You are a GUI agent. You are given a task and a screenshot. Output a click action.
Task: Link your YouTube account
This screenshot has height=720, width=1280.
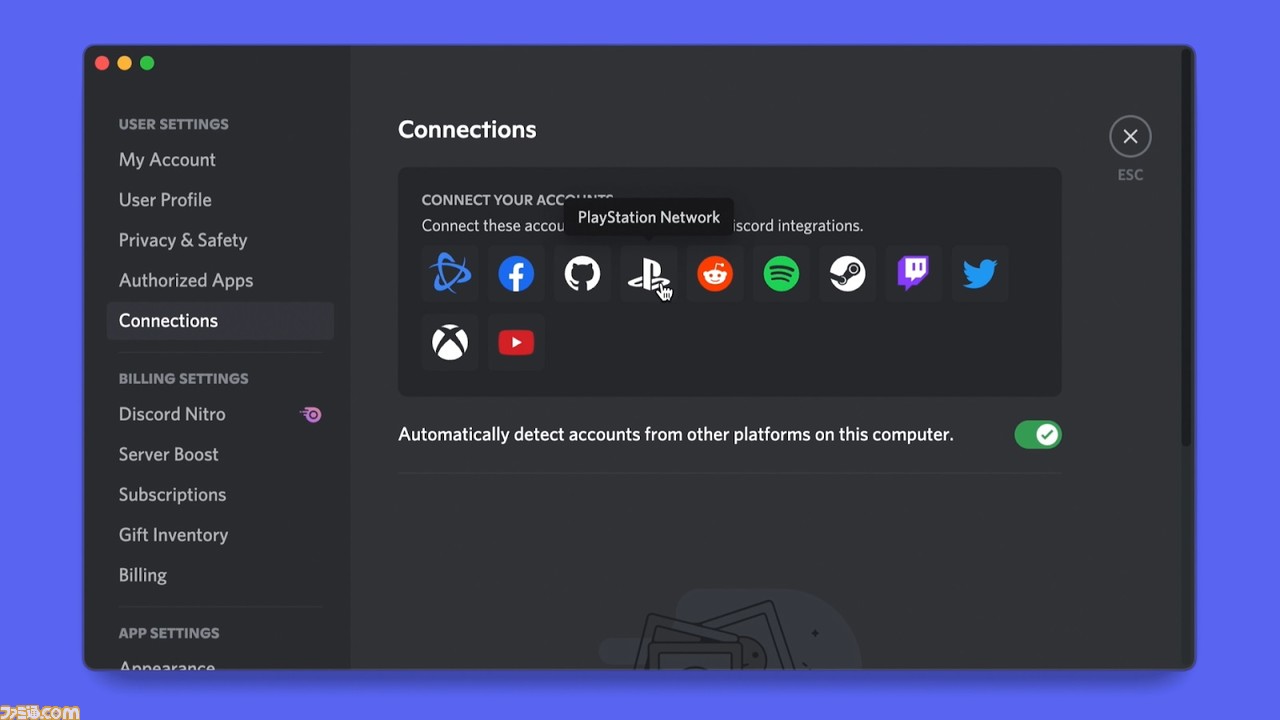pos(516,342)
